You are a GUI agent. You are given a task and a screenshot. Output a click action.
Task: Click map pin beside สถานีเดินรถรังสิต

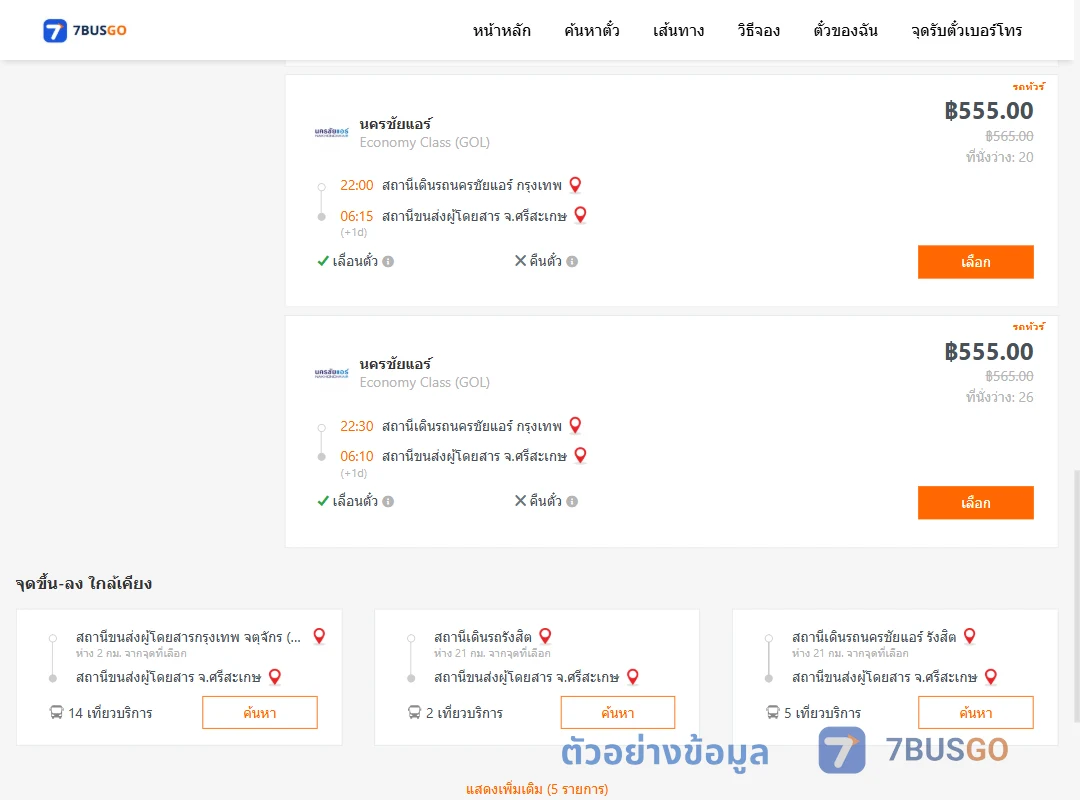(x=545, y=636)
